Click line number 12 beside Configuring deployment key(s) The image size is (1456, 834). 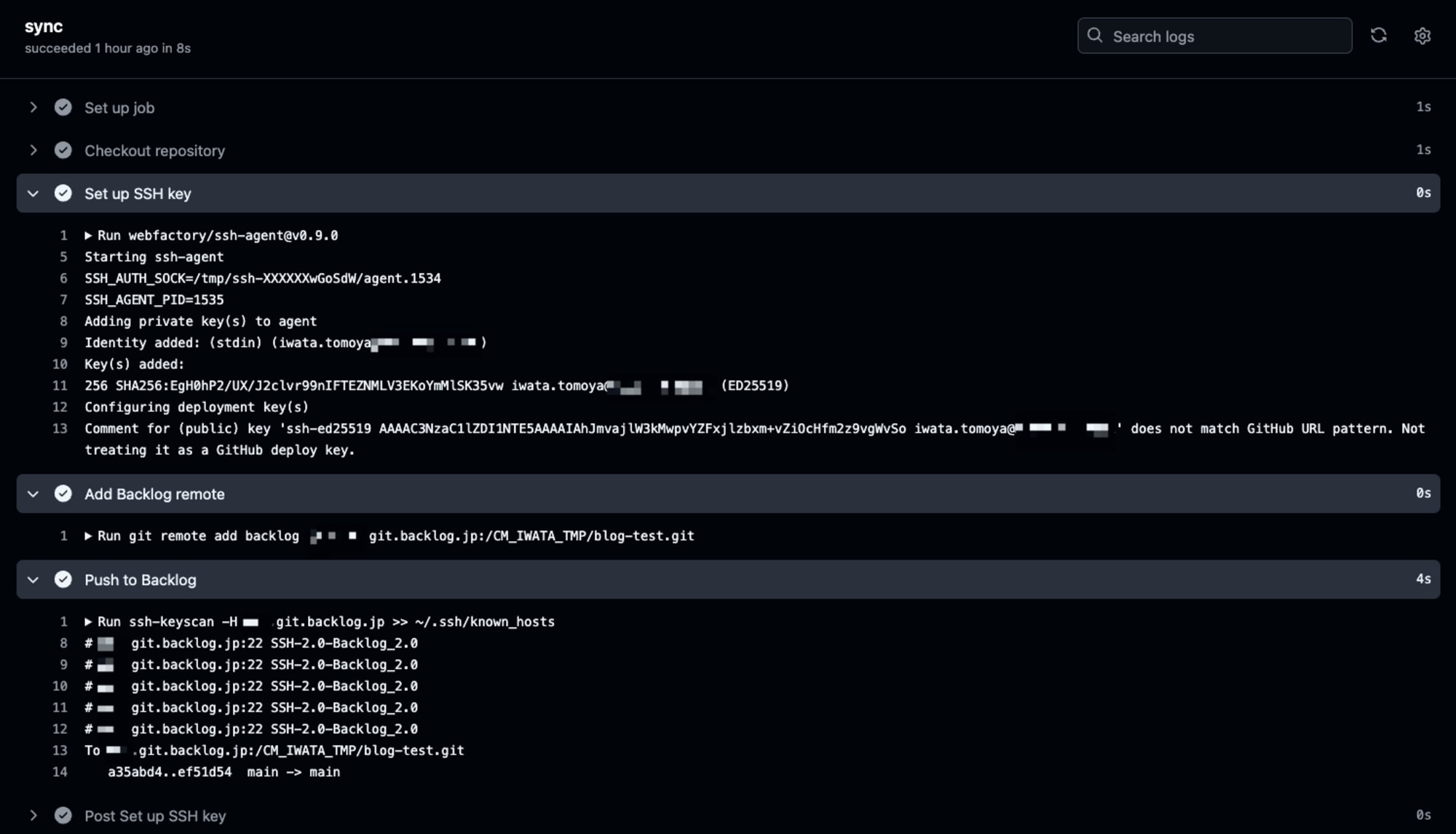tap(60, 407)
